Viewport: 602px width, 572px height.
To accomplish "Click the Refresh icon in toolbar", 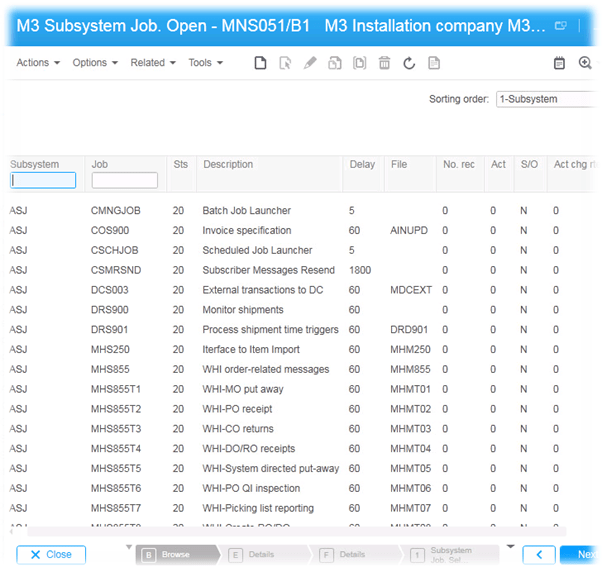I will pos(409,63).
